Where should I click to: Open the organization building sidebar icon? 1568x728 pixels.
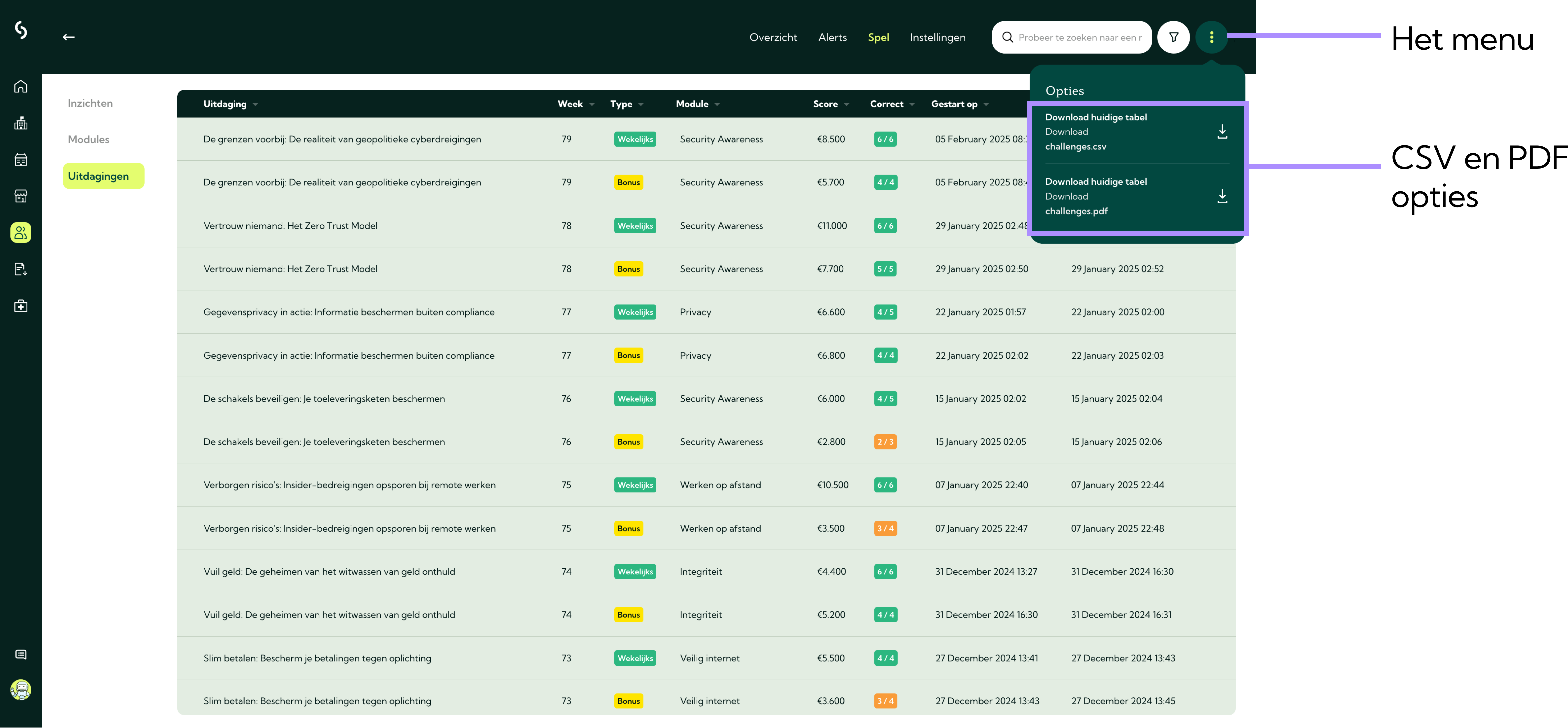pyautogui.click(x=21, y=123)
